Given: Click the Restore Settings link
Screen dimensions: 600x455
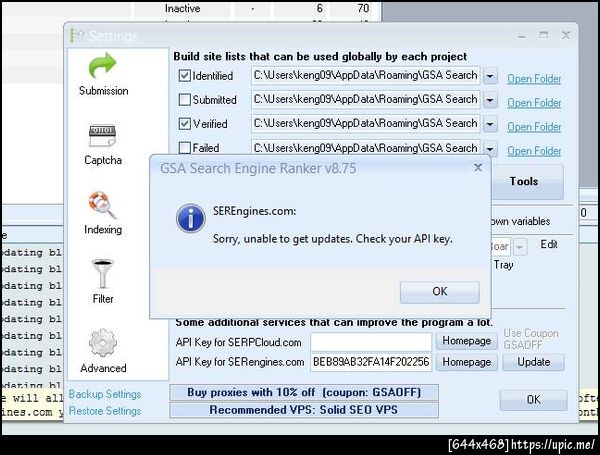Looking at the screenshot, I should click(x=105, y=411).
